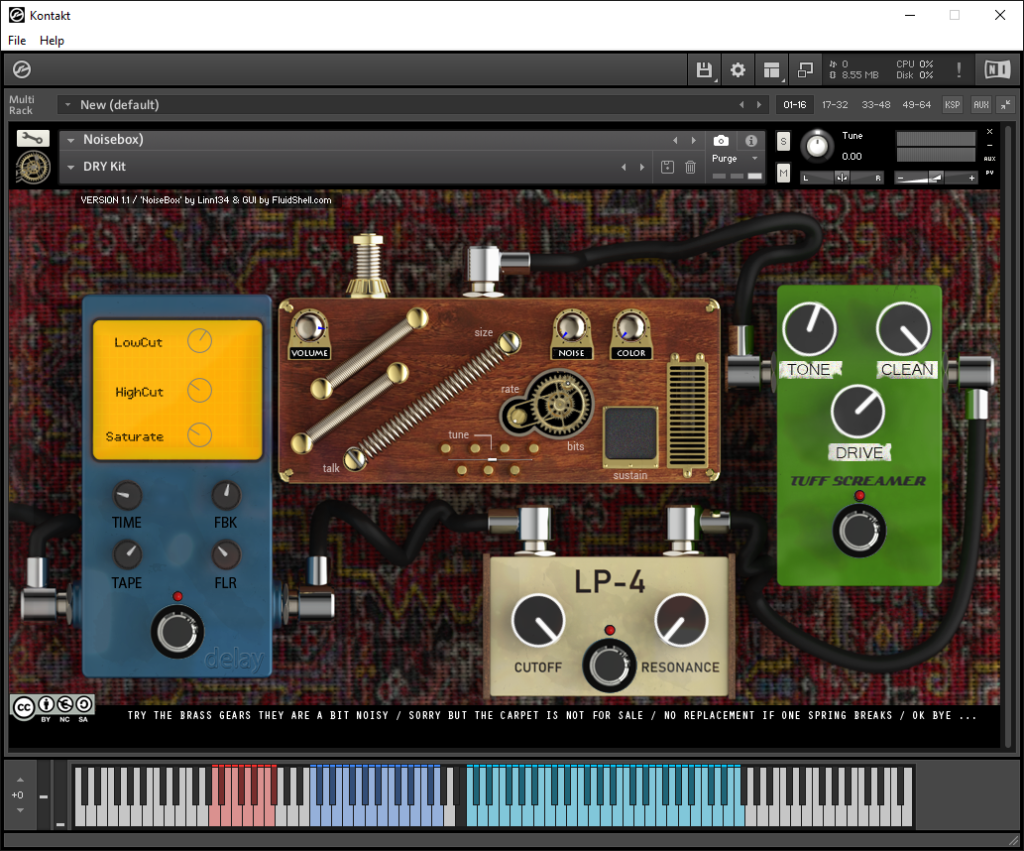Toggle the LP-4 filter footswitch
Screen dimensions: 1024x851
click(609, 666)
